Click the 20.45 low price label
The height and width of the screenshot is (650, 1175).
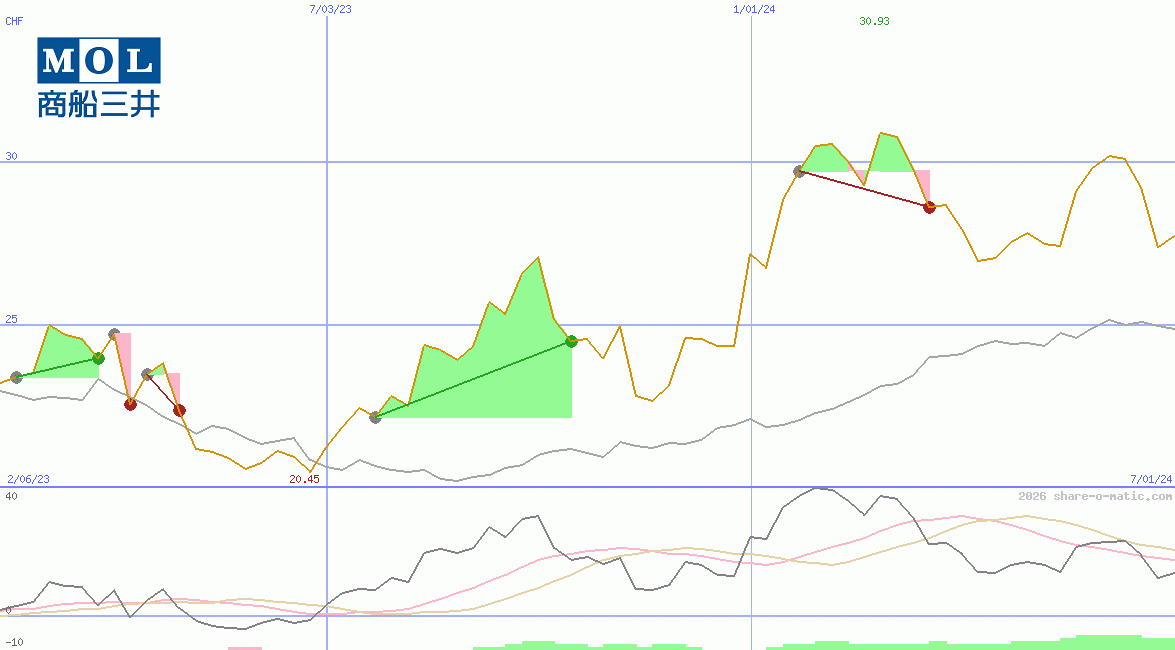(303, 479)
